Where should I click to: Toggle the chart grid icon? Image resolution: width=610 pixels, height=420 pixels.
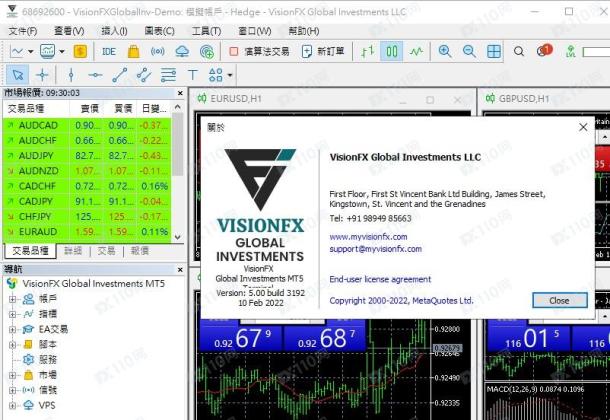click(x=494, y=51)
